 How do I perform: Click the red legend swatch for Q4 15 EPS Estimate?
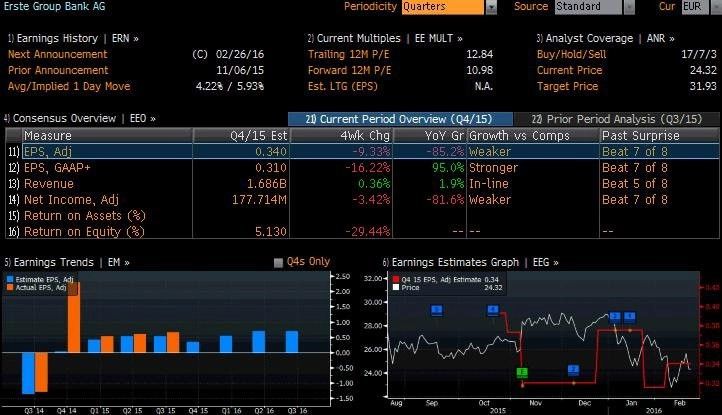pos(396,280)
